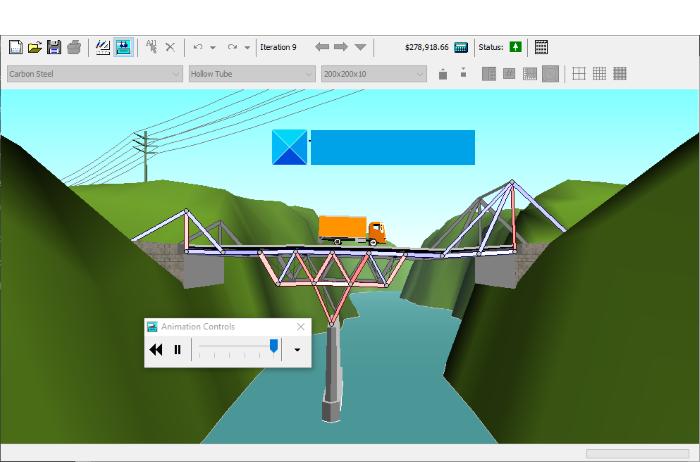Click the Iteration 9 label
The height and width of the screenshot is (462, 700).
click(x=278, y=47)
